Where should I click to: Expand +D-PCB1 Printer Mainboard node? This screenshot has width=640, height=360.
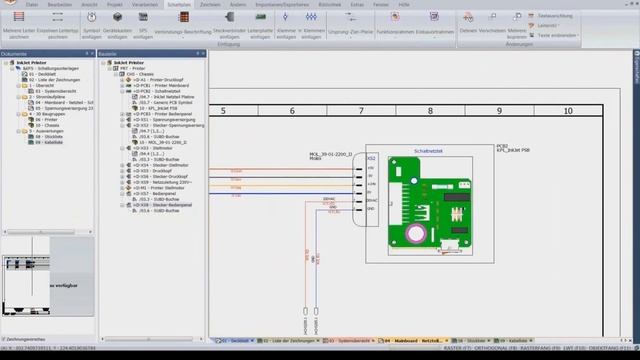tap(122, 86)
